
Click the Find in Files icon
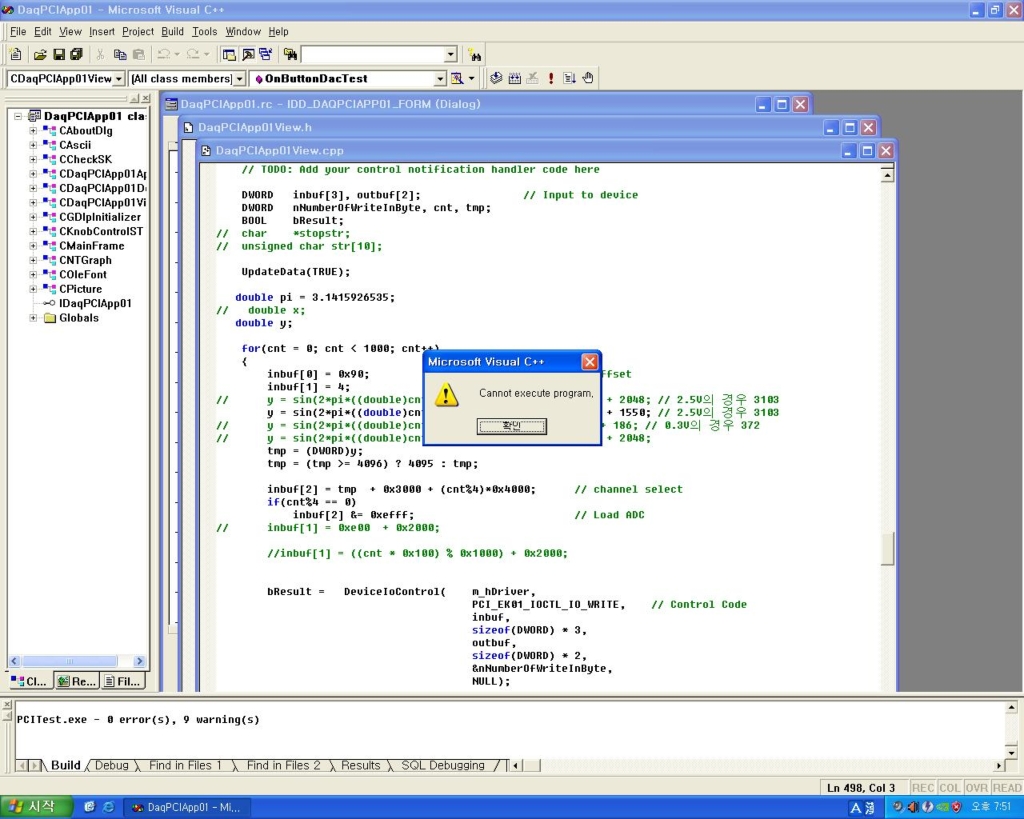tap(290, 55)
